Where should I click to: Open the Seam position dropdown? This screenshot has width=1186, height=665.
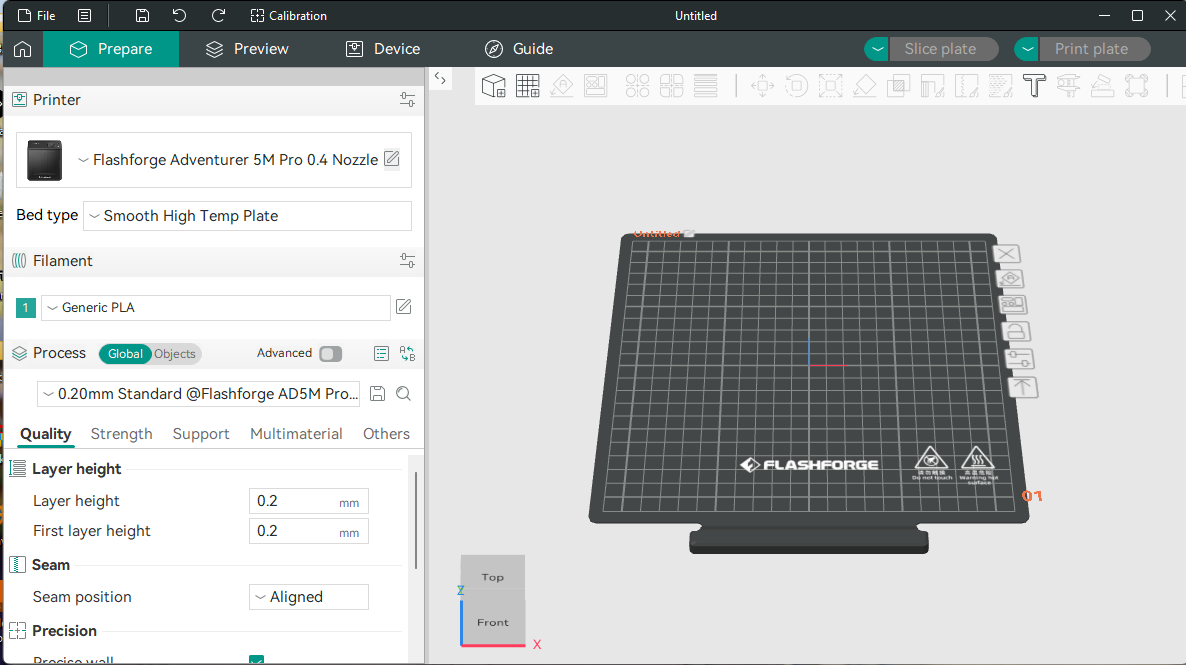(309, 597)
